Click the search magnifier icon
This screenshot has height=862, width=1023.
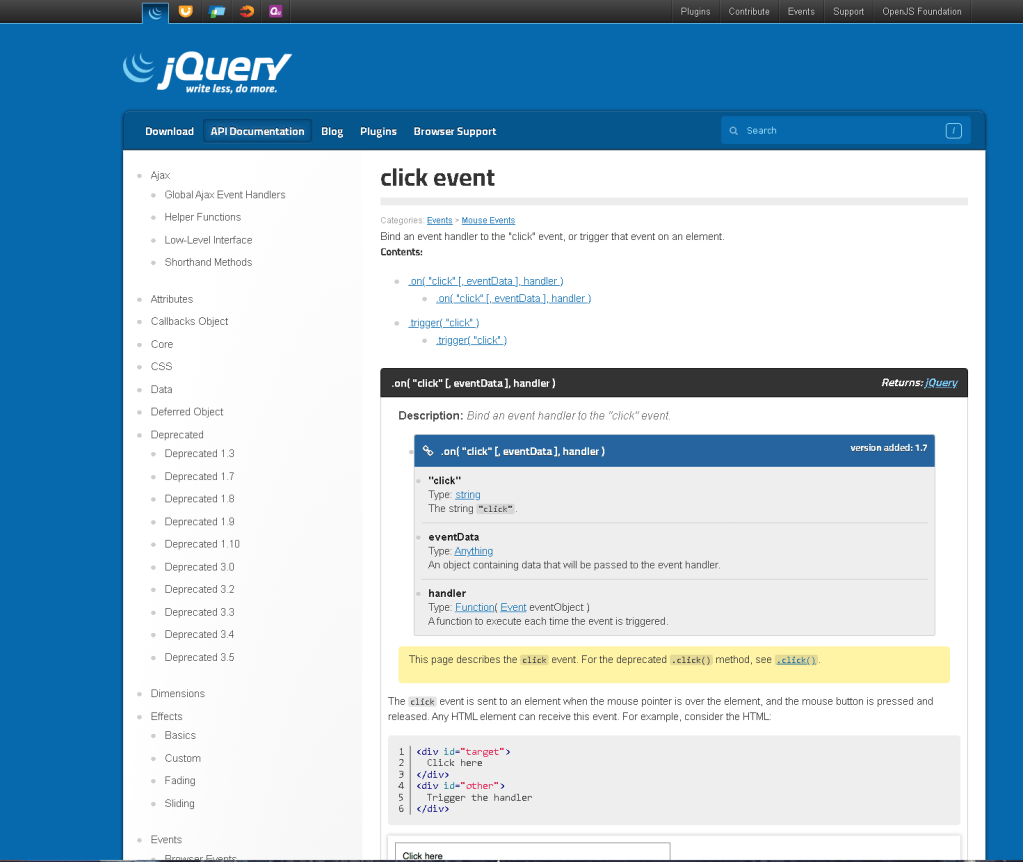(733, 131)
